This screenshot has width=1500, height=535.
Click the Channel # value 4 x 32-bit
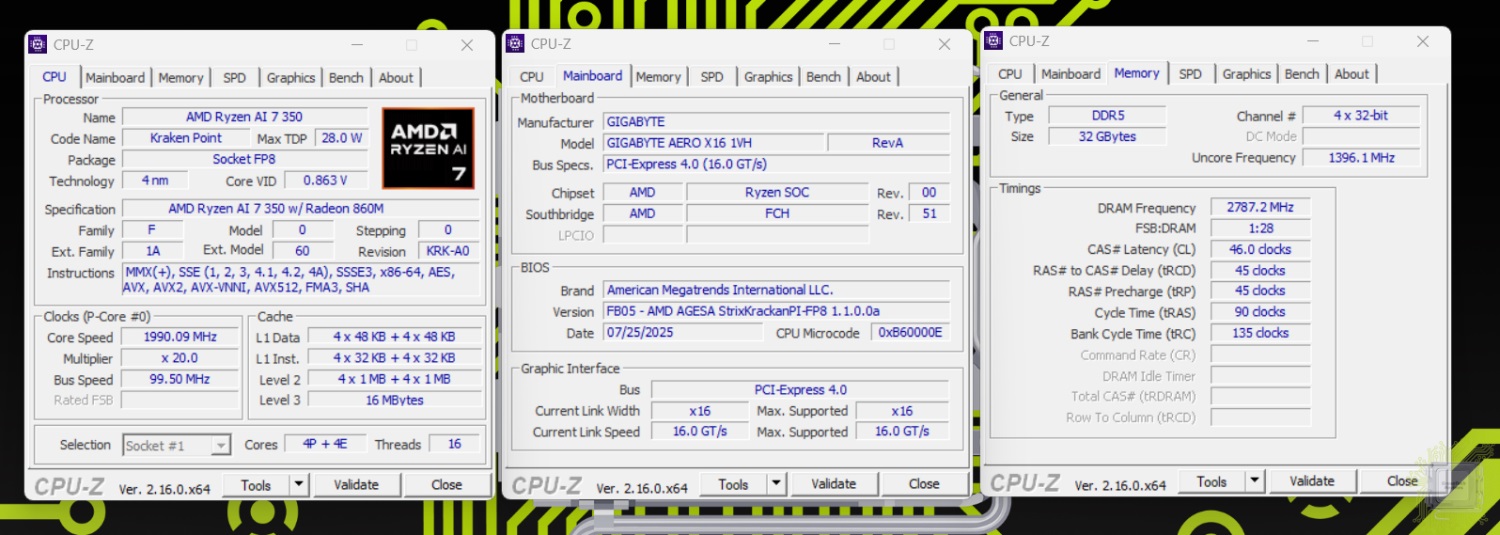tap(1360, 116)
